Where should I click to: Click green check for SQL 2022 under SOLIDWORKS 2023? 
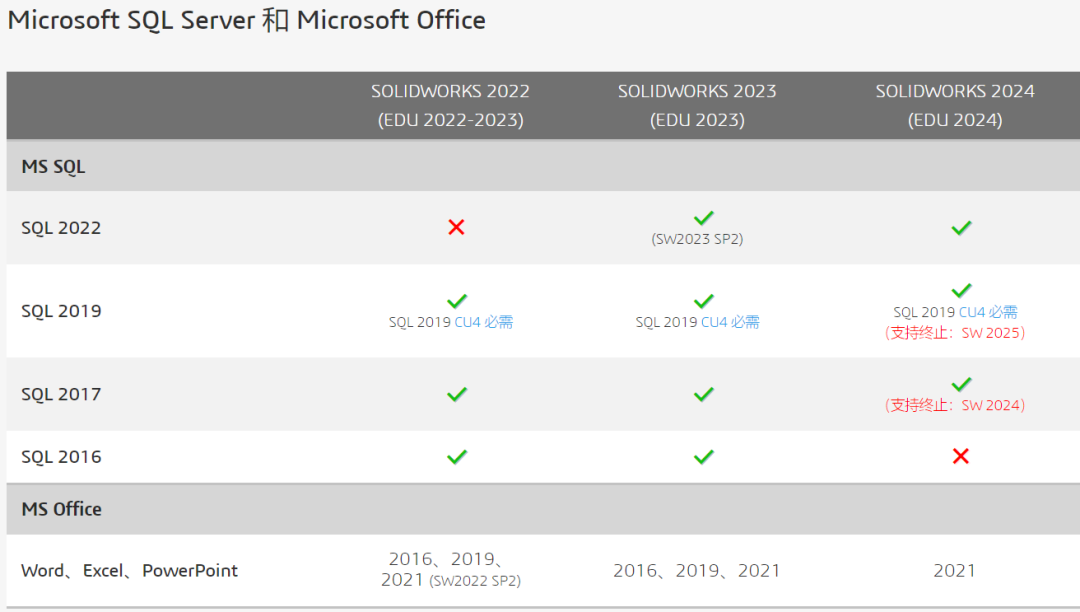(x=703, y=218)
